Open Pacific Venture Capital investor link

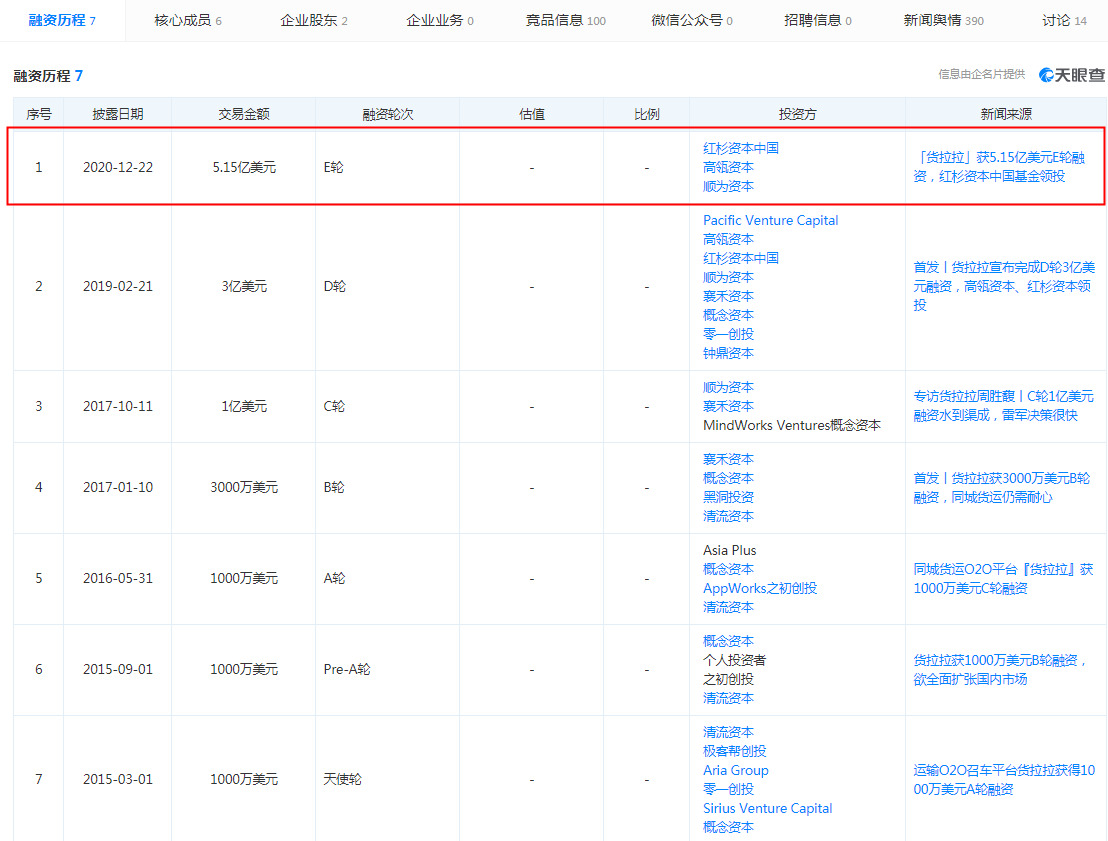(770, 220)
